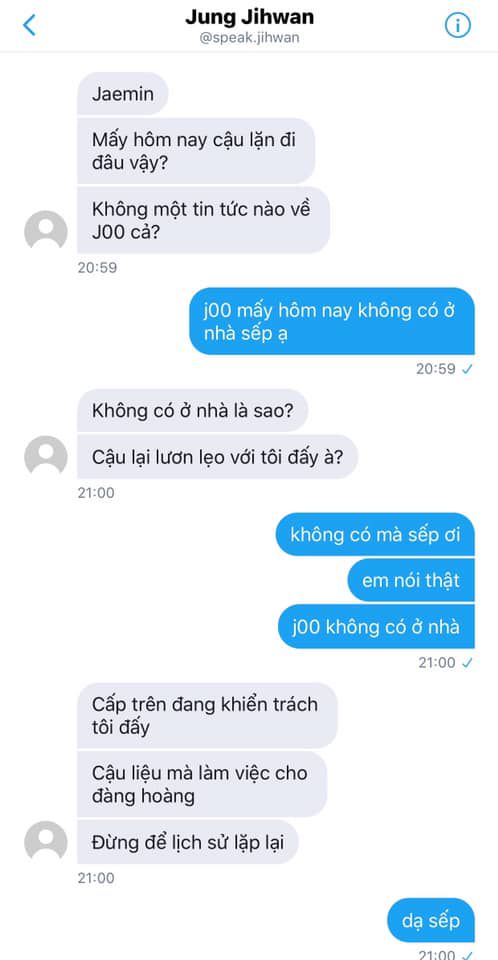Tap the read checkmark next to 20:59

tap(467, 369)
